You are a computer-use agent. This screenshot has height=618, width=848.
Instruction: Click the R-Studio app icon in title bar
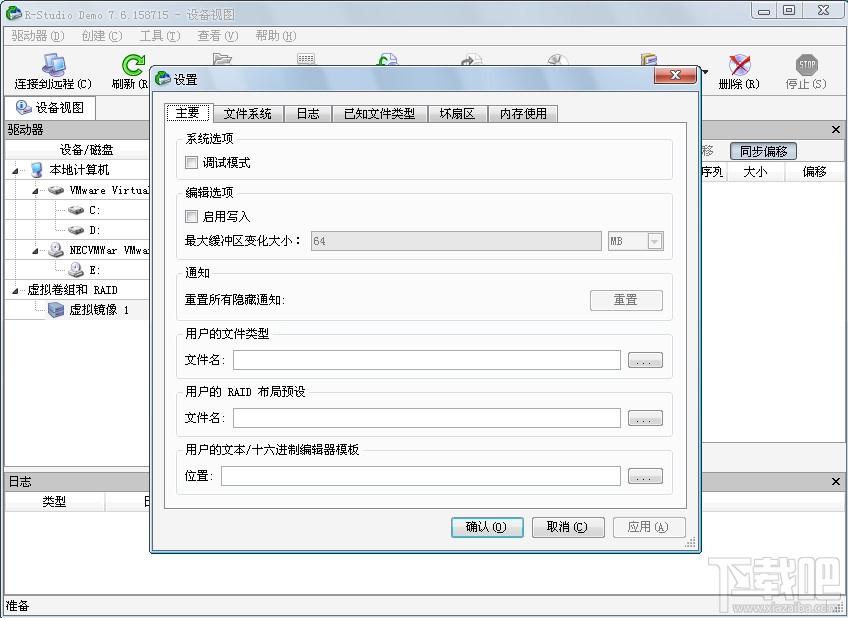pyautogui.click(x=14, y=14)
